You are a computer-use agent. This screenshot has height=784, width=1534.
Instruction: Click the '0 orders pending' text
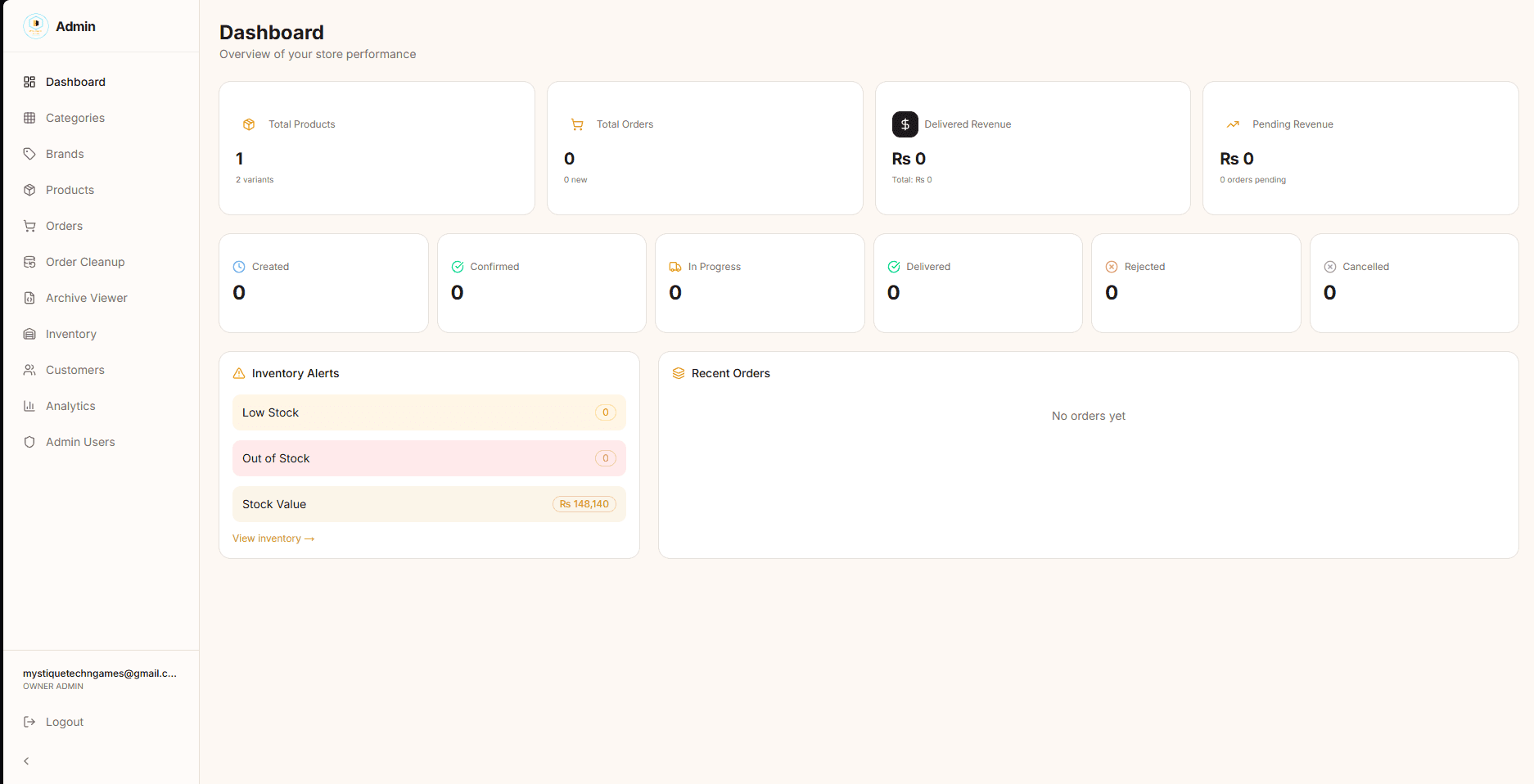1252,180
